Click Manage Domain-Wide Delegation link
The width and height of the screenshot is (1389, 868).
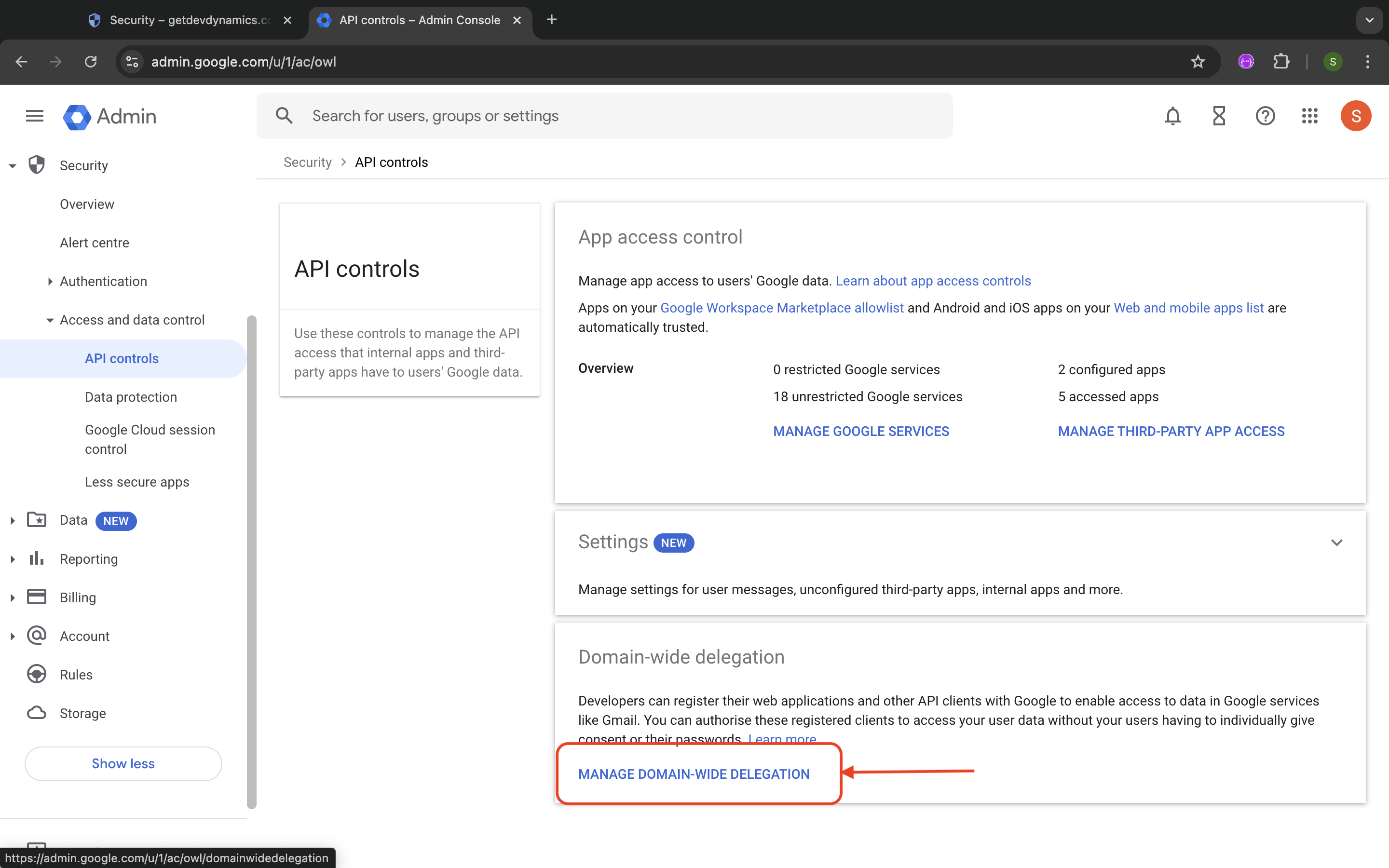tap(694, 774)
